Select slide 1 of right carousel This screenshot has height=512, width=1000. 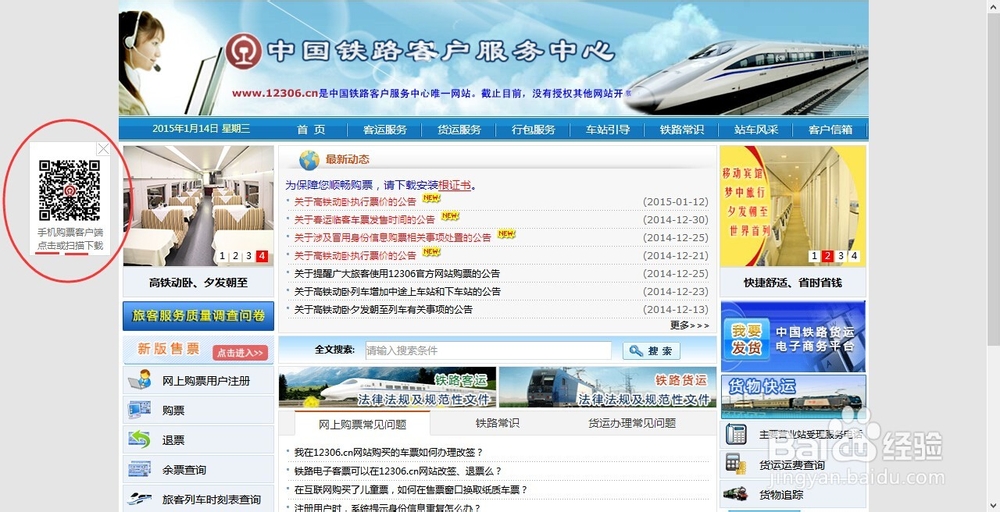(x=814, y=256)
